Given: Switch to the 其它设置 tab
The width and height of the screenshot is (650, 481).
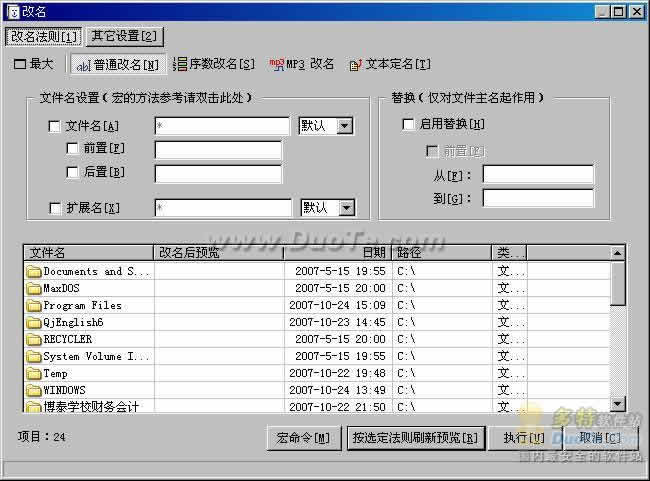Looking at the screenshot, I should coord(123,37).
